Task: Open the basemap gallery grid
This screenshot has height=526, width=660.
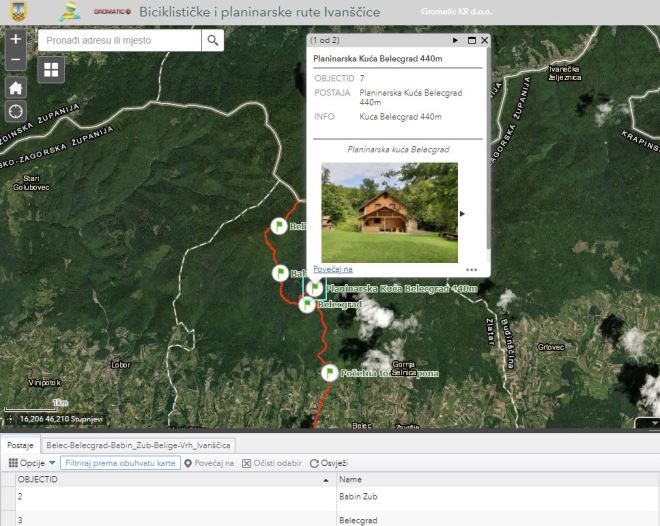Action: coord(51,69)
